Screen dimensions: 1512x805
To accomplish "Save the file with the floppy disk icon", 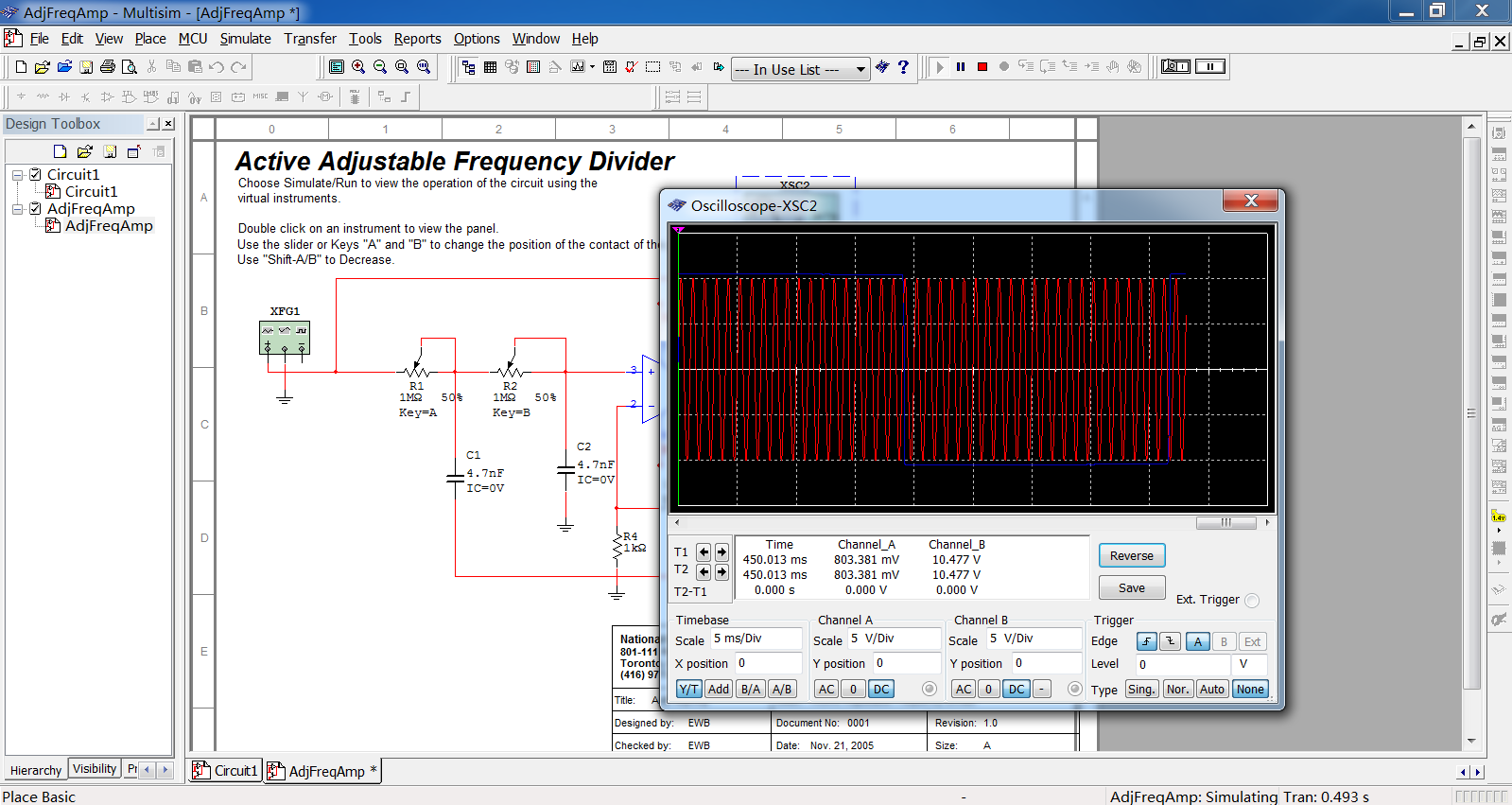I will [x=86, y=67].
